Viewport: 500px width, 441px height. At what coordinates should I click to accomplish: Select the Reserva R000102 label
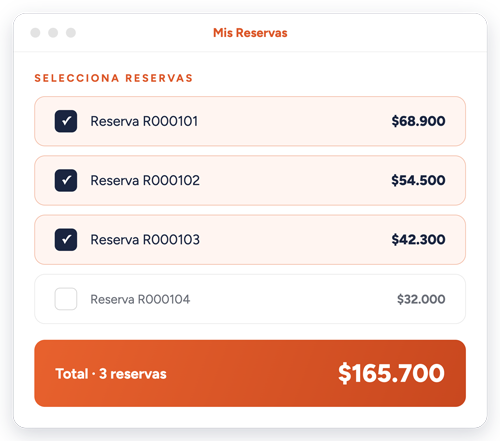coord(145,180)
